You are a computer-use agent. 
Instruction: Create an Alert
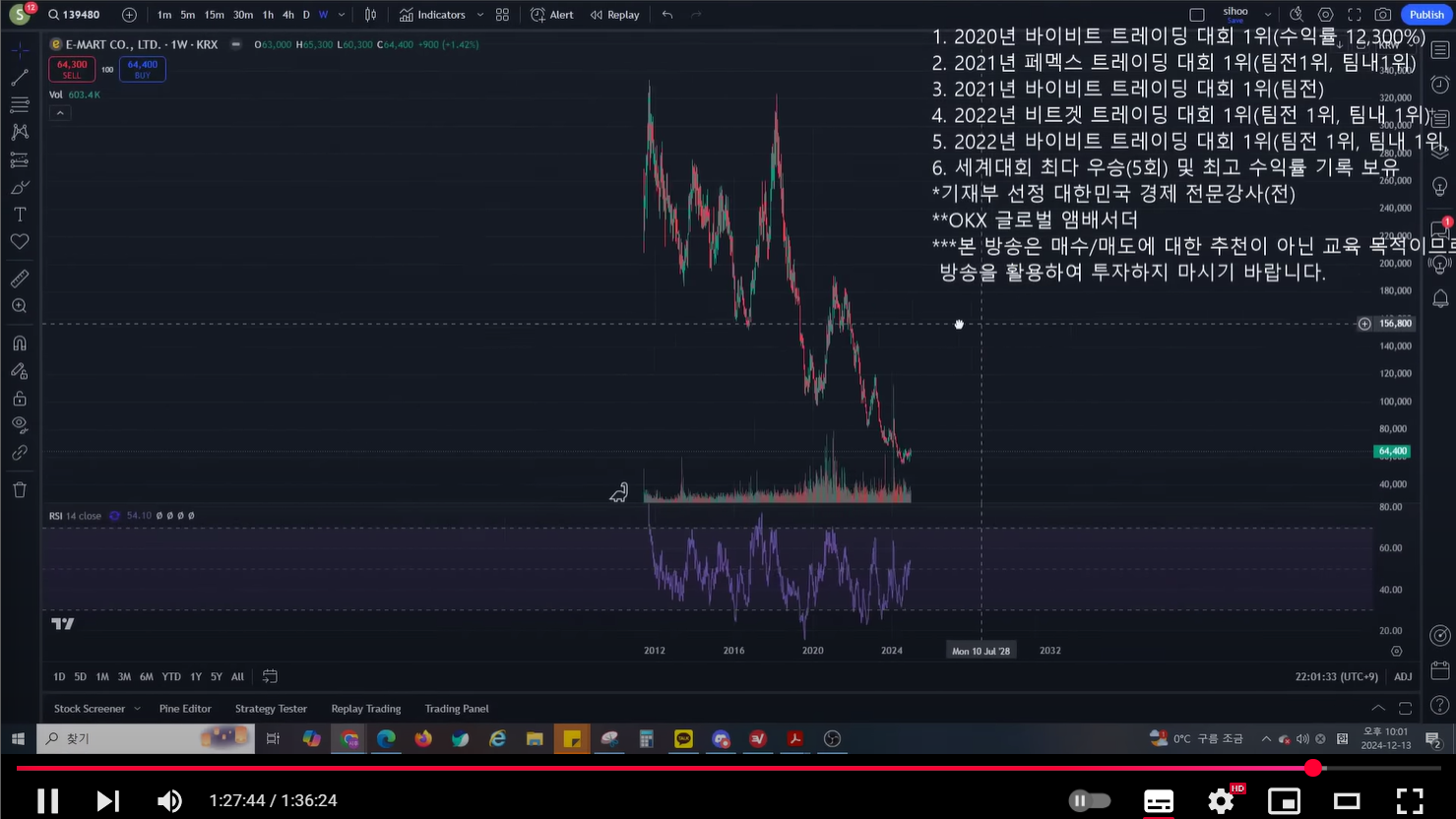tap(552, 15)
